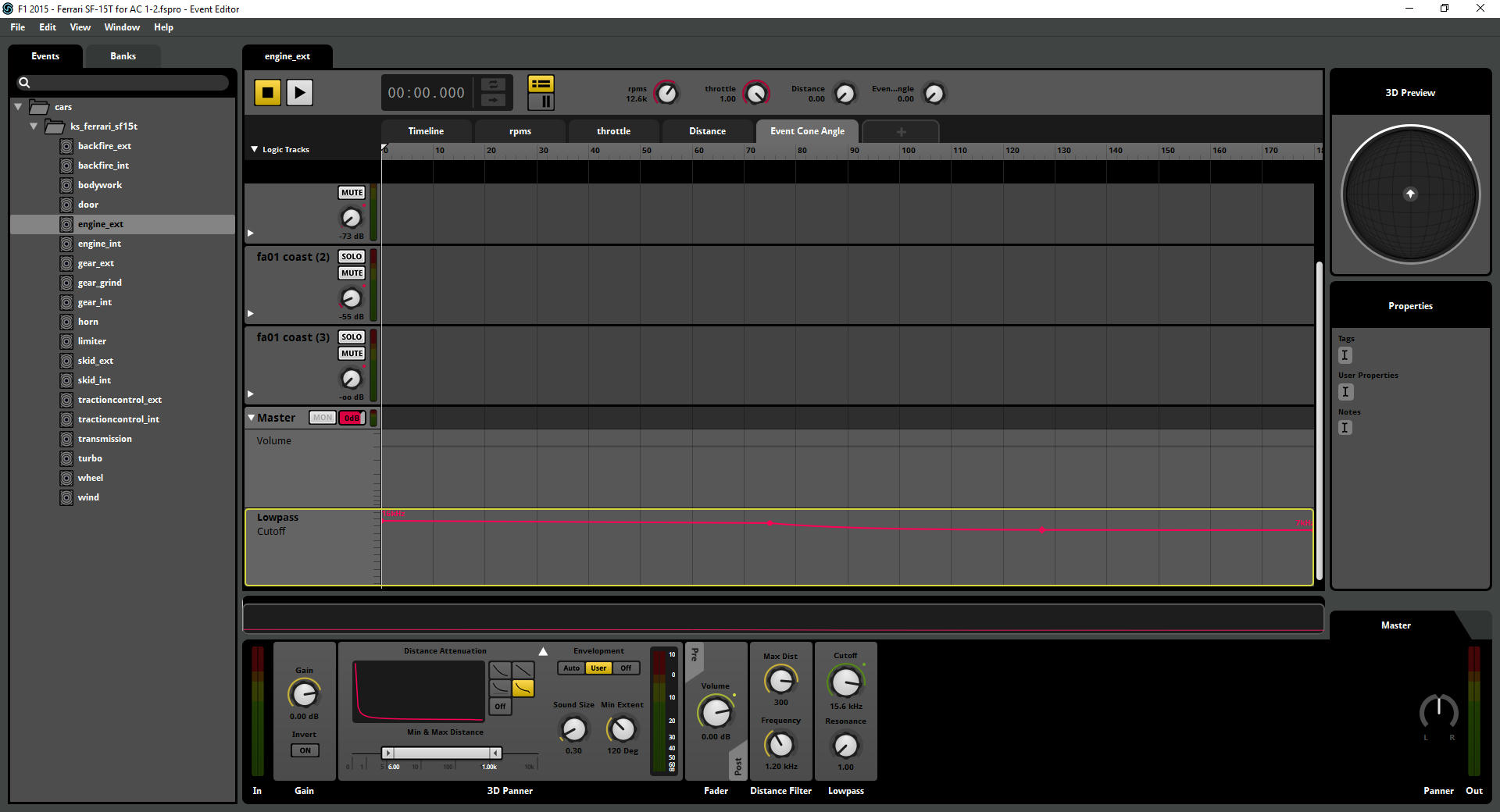Collapse the cars folder

tap(18, 106)
